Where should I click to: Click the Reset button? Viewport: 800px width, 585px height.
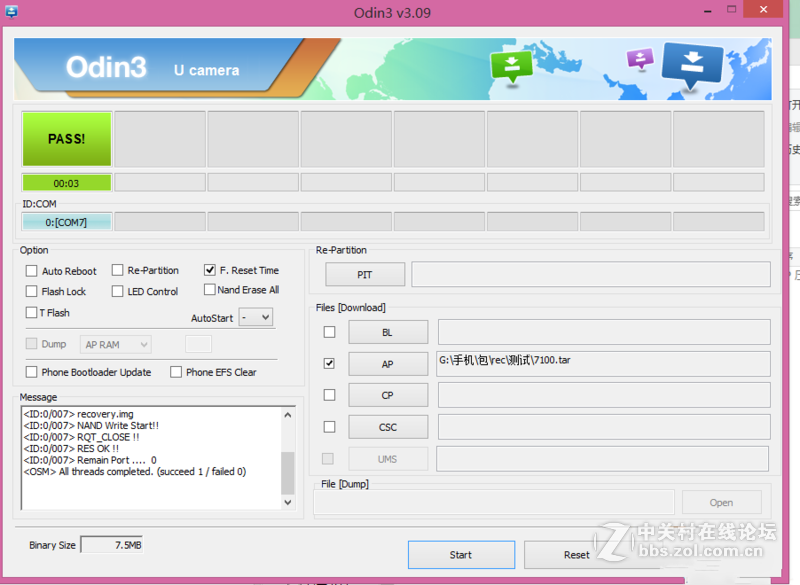(577, 555)
